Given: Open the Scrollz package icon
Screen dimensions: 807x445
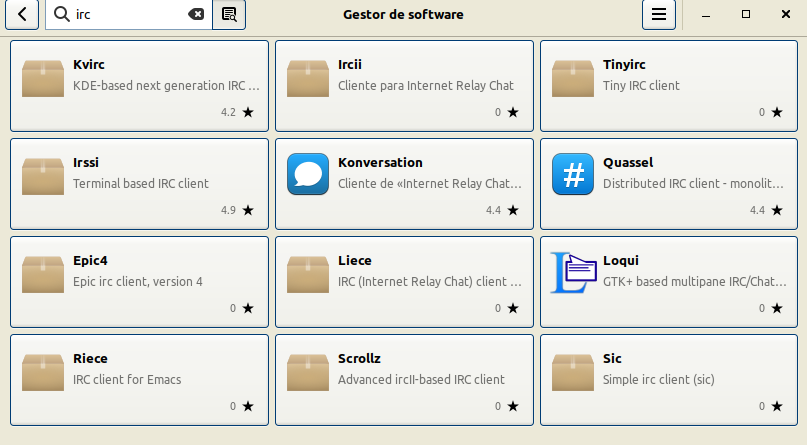Looking at the screenshot, I should coord(308,372).
